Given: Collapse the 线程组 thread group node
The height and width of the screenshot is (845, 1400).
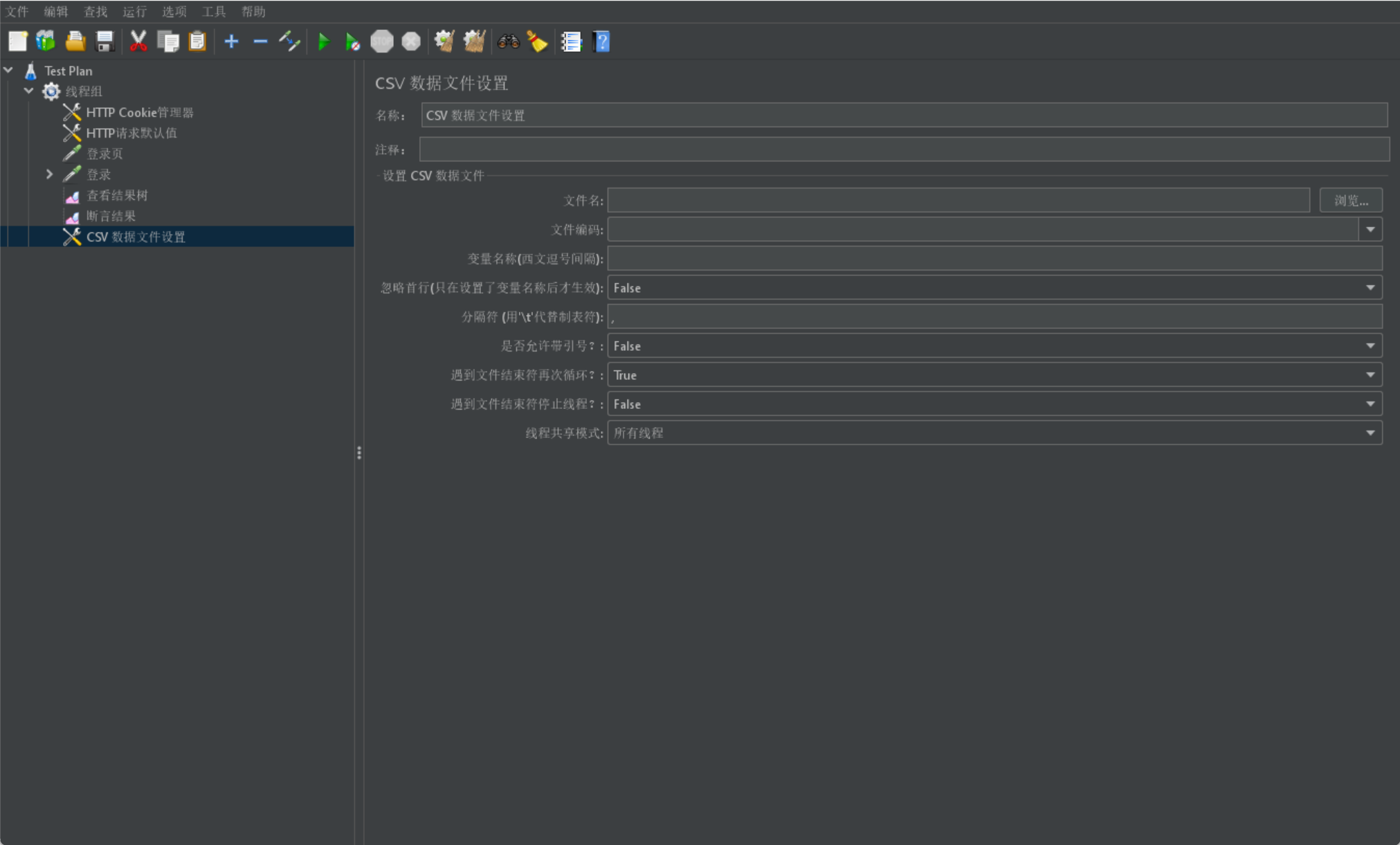Looking at the screenshot, I should [x=28, y=91].
